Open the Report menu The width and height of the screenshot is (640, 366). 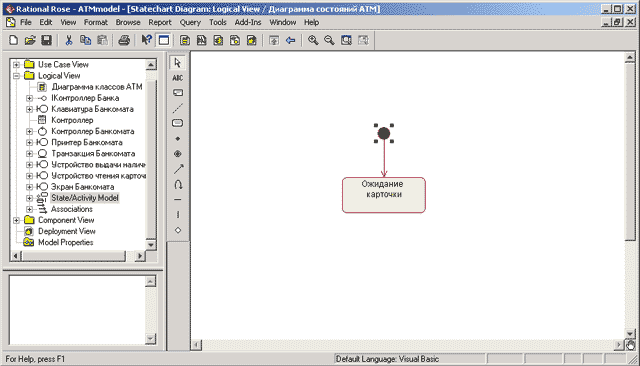point(160,22)
